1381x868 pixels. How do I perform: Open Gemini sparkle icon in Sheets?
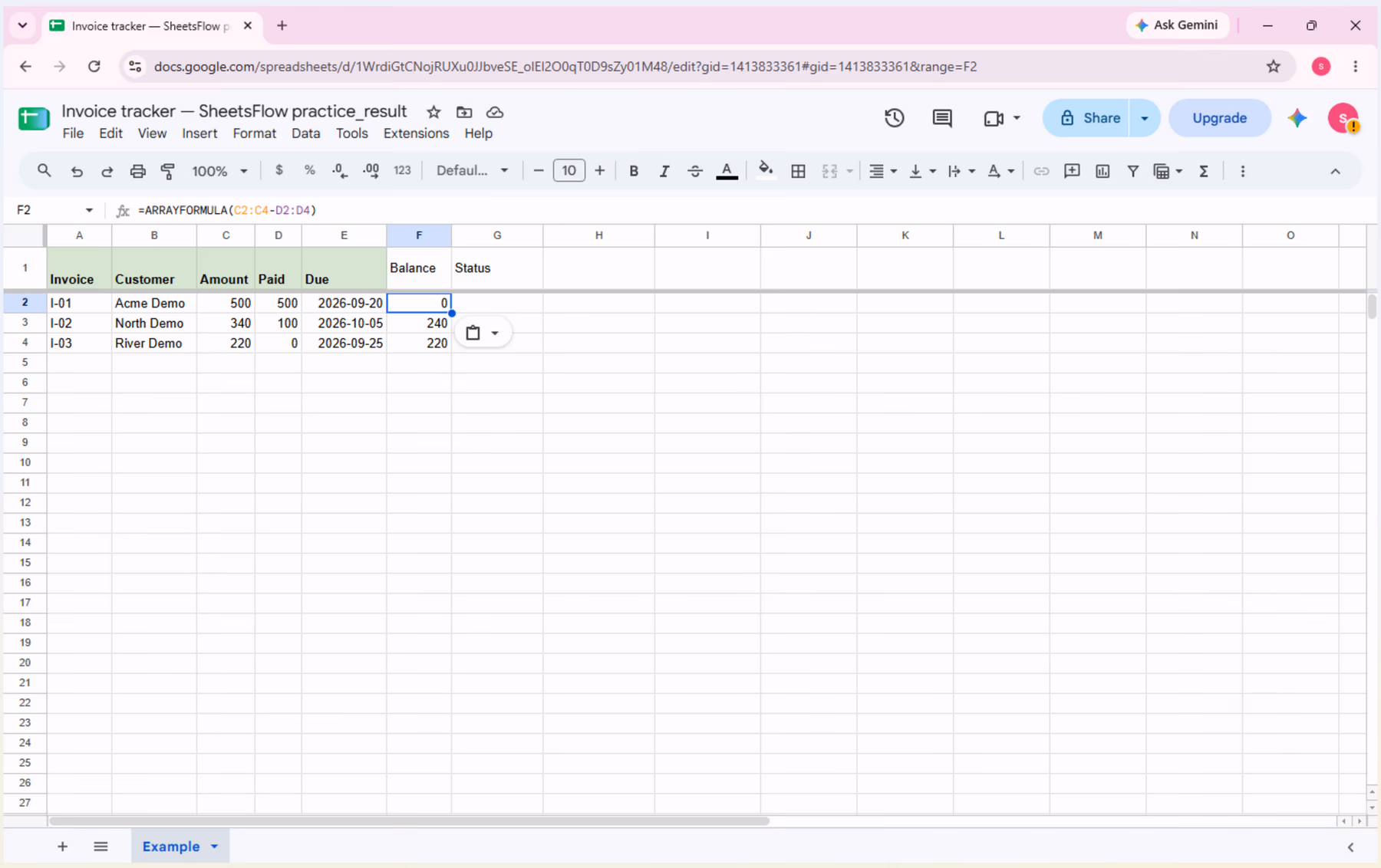coord(1297,118)
